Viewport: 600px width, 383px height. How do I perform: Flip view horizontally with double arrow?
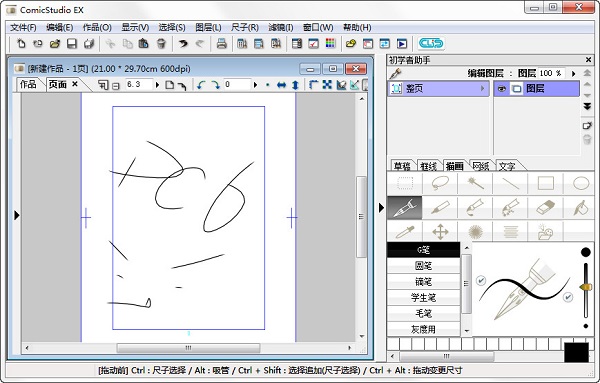coord(281,85)
